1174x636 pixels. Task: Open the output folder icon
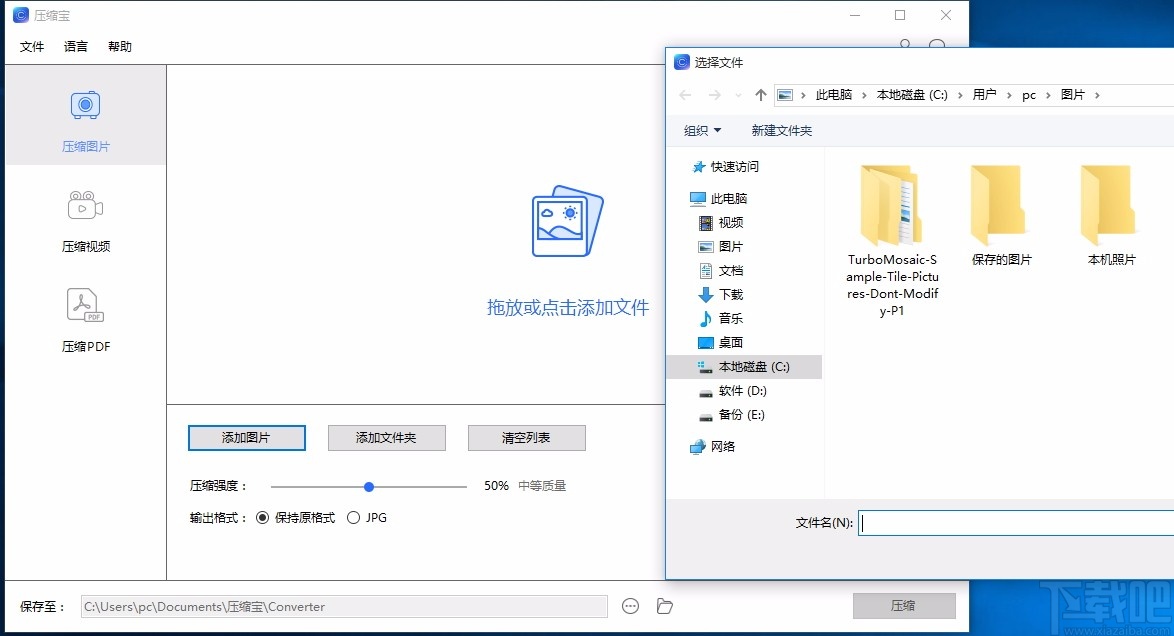pyautogui.click(x=664, y=606)
